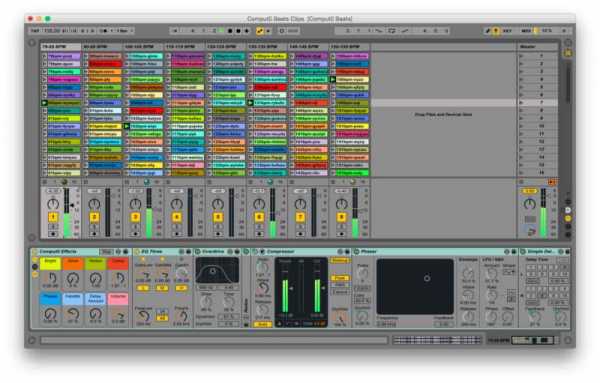
Task: Click the Stop button in transport bar
Action: click(230, 31)
